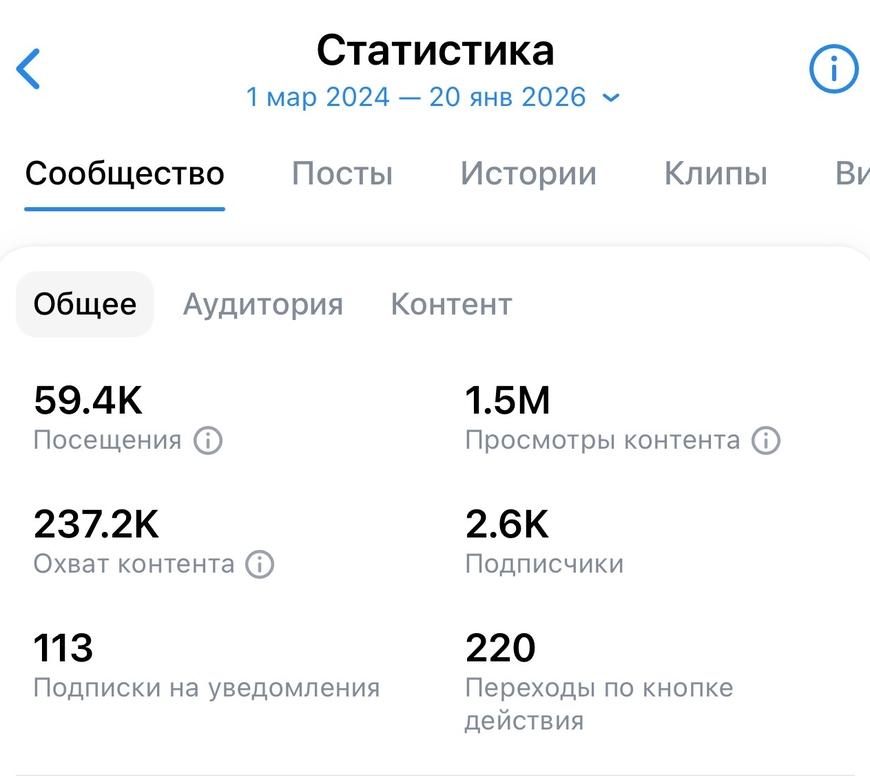Switch to the Контент segment
The image size is (870, 777).
point(451,304)
